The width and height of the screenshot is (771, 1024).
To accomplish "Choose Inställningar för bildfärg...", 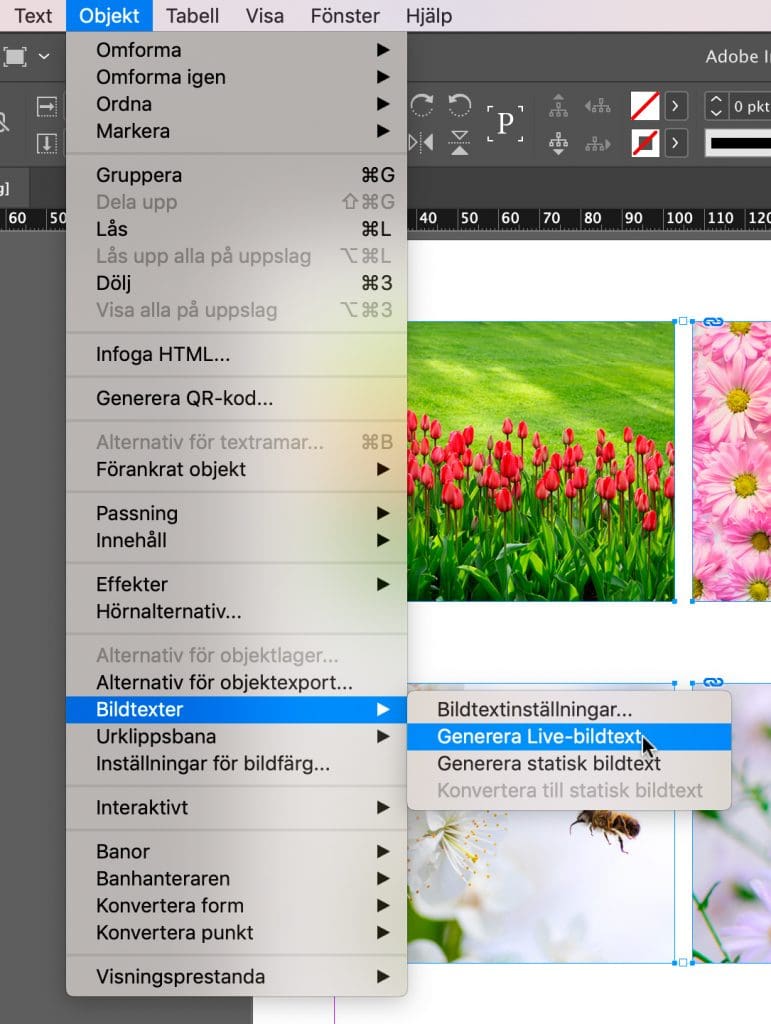I will (236, 764).
